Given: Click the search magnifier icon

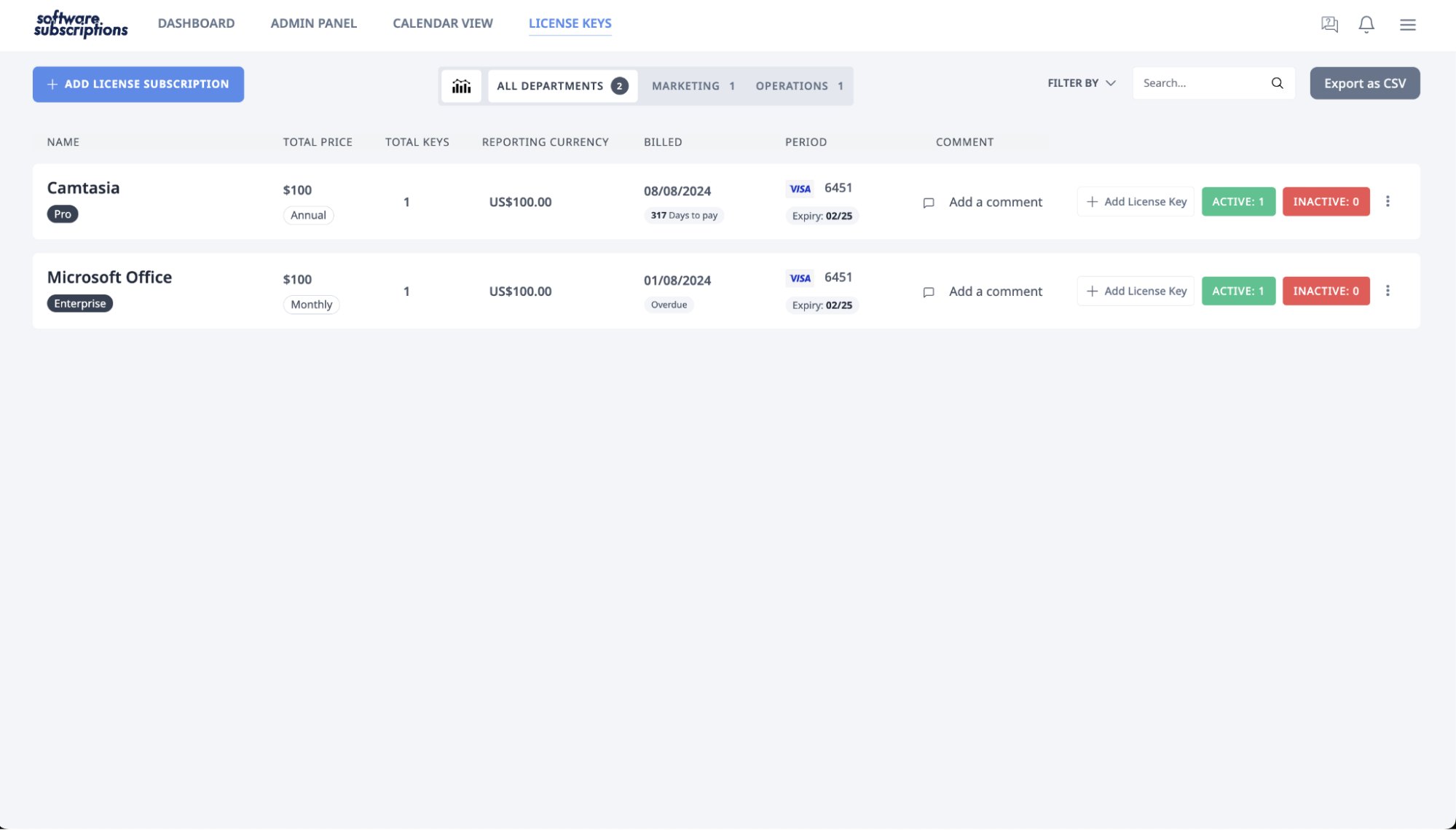Looking at the screenshot, I should [1277, 83].
